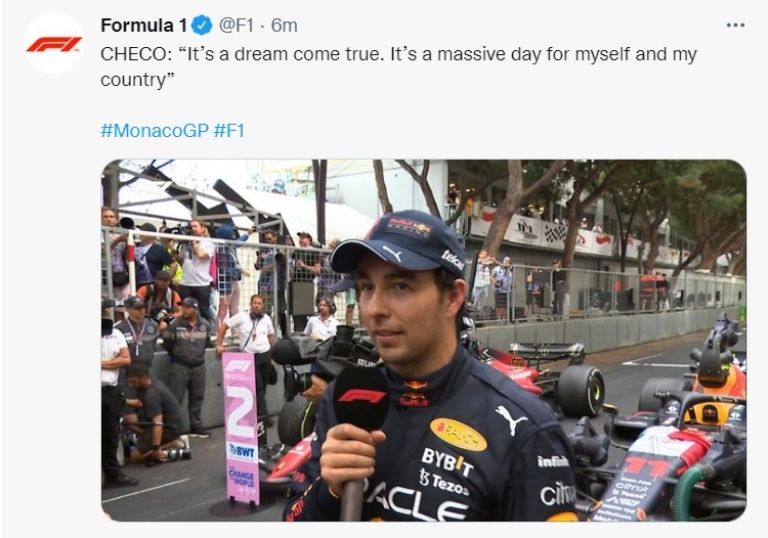Click the BWT logo on pink board
Viewport: 768px width, 538px height.
pyautogui.click(x=241, y=451)
